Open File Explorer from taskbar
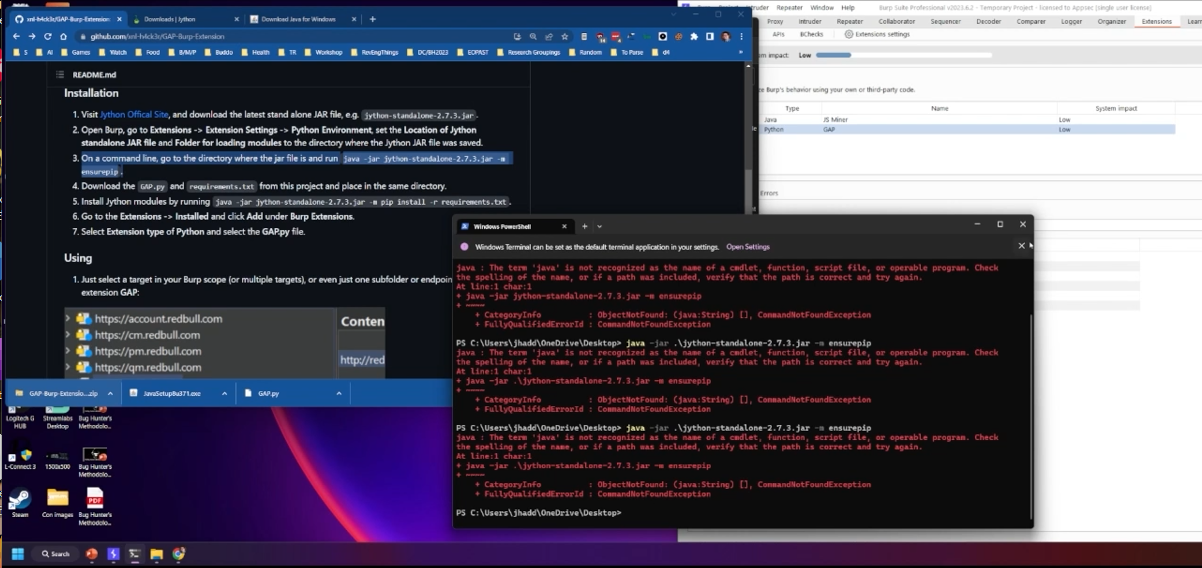 tap(156, 553)
